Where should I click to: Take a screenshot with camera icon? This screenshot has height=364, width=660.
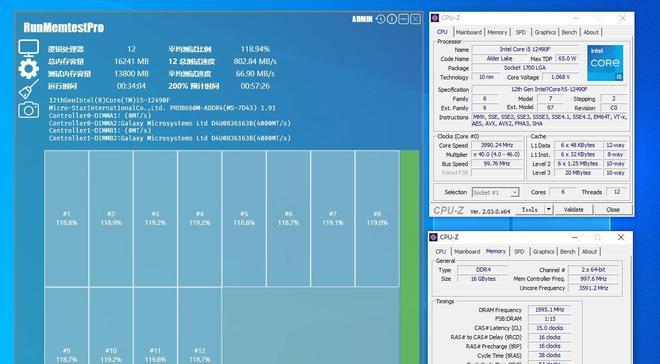[x=29, y=110]
